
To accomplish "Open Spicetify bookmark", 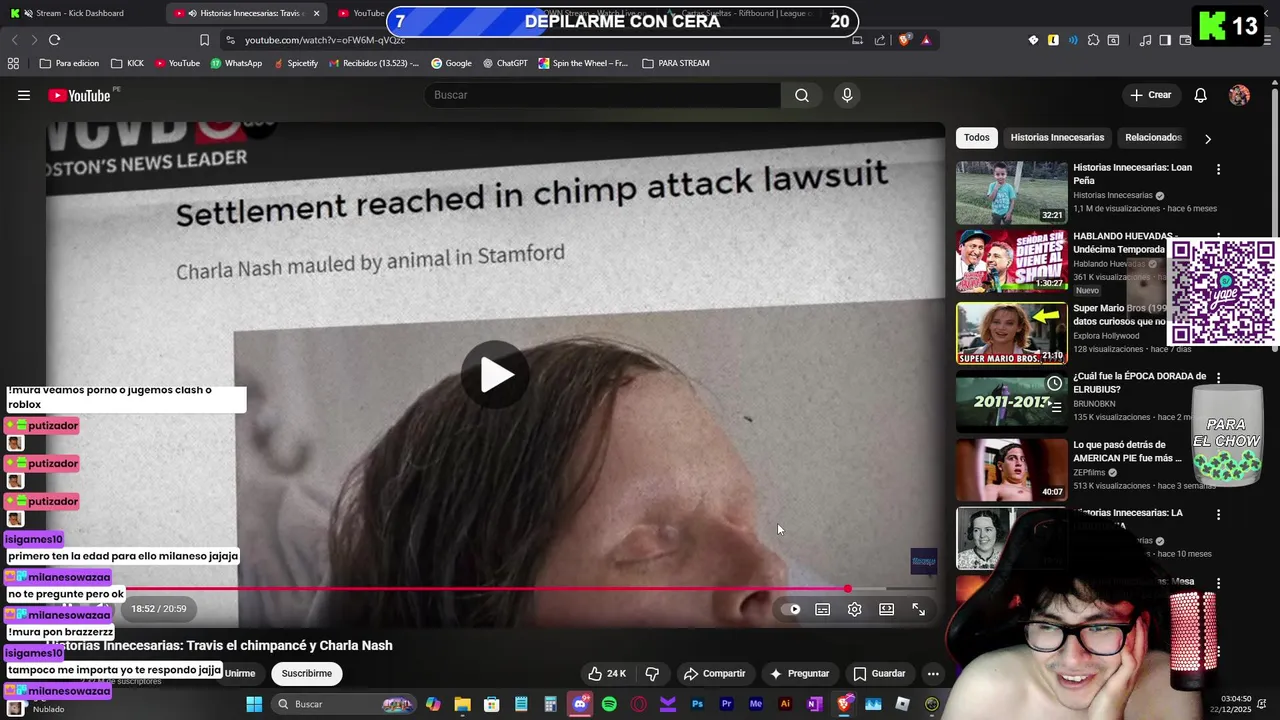I will point(295,63).
